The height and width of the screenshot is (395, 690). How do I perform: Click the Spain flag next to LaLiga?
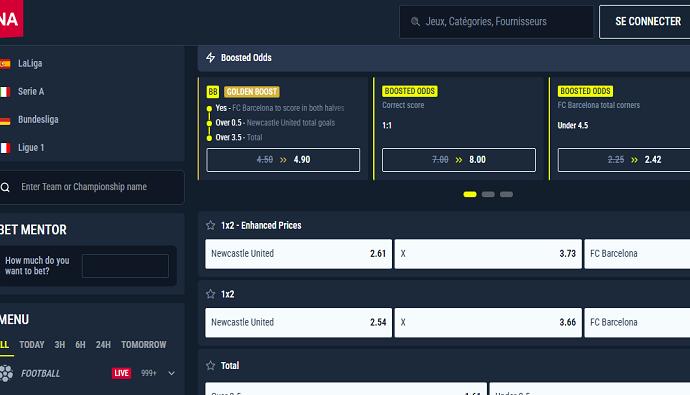pos(5,64)
